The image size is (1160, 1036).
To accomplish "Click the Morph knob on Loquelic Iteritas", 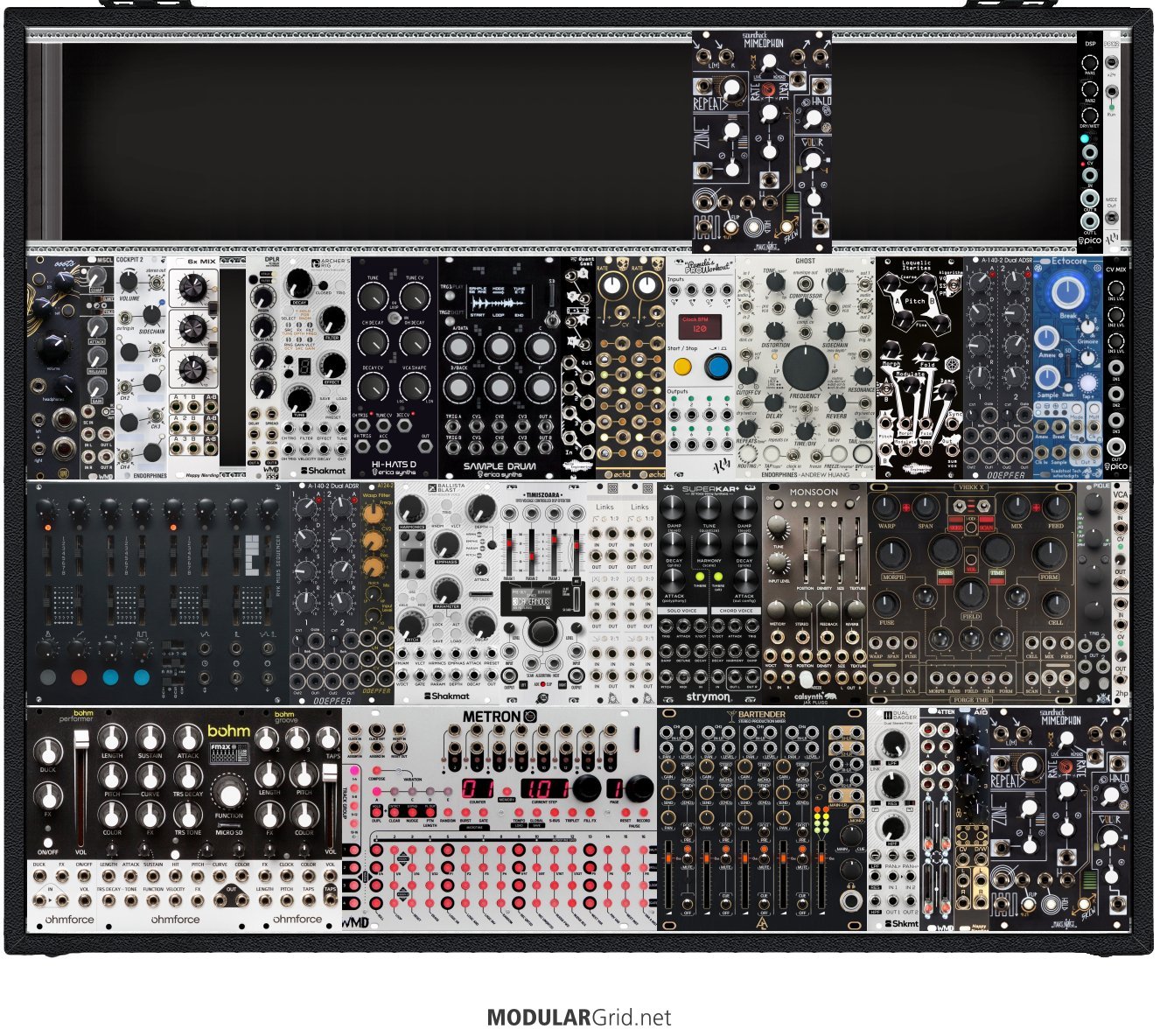I will [x=892, y=347].
